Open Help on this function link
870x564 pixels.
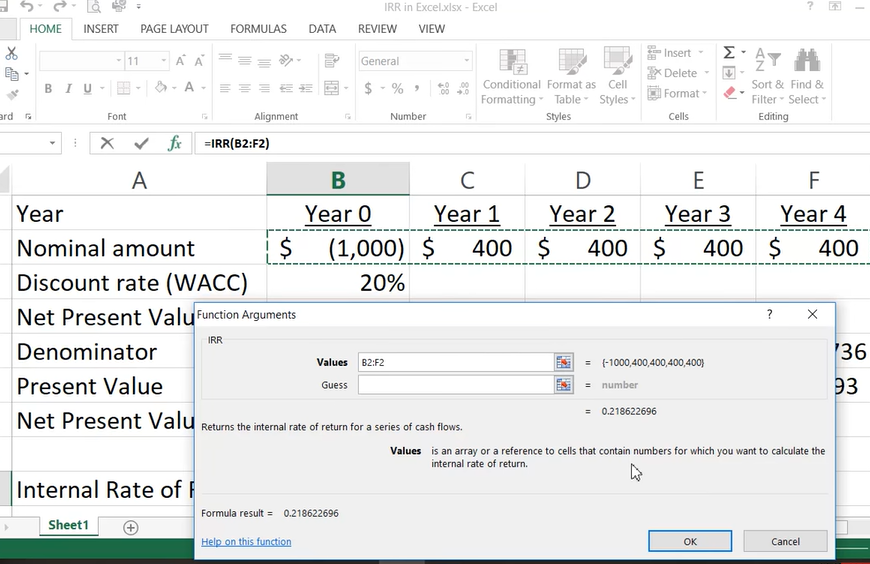[x=246, y=542]
